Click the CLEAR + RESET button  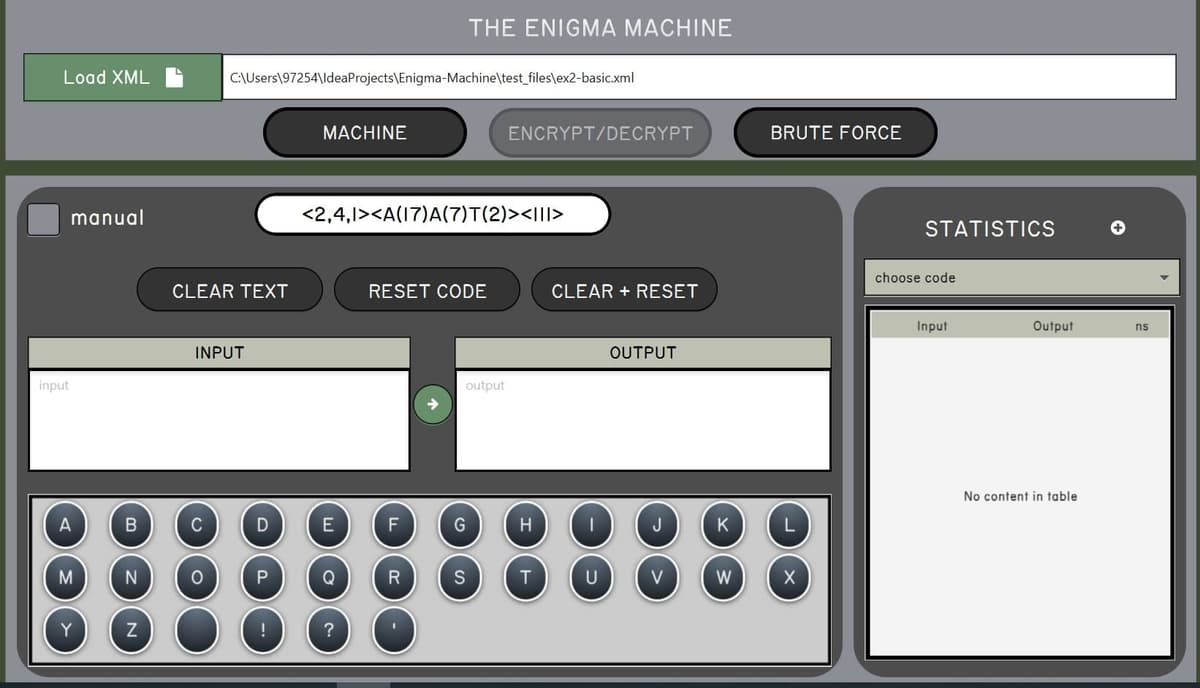[x=624, y=289]
